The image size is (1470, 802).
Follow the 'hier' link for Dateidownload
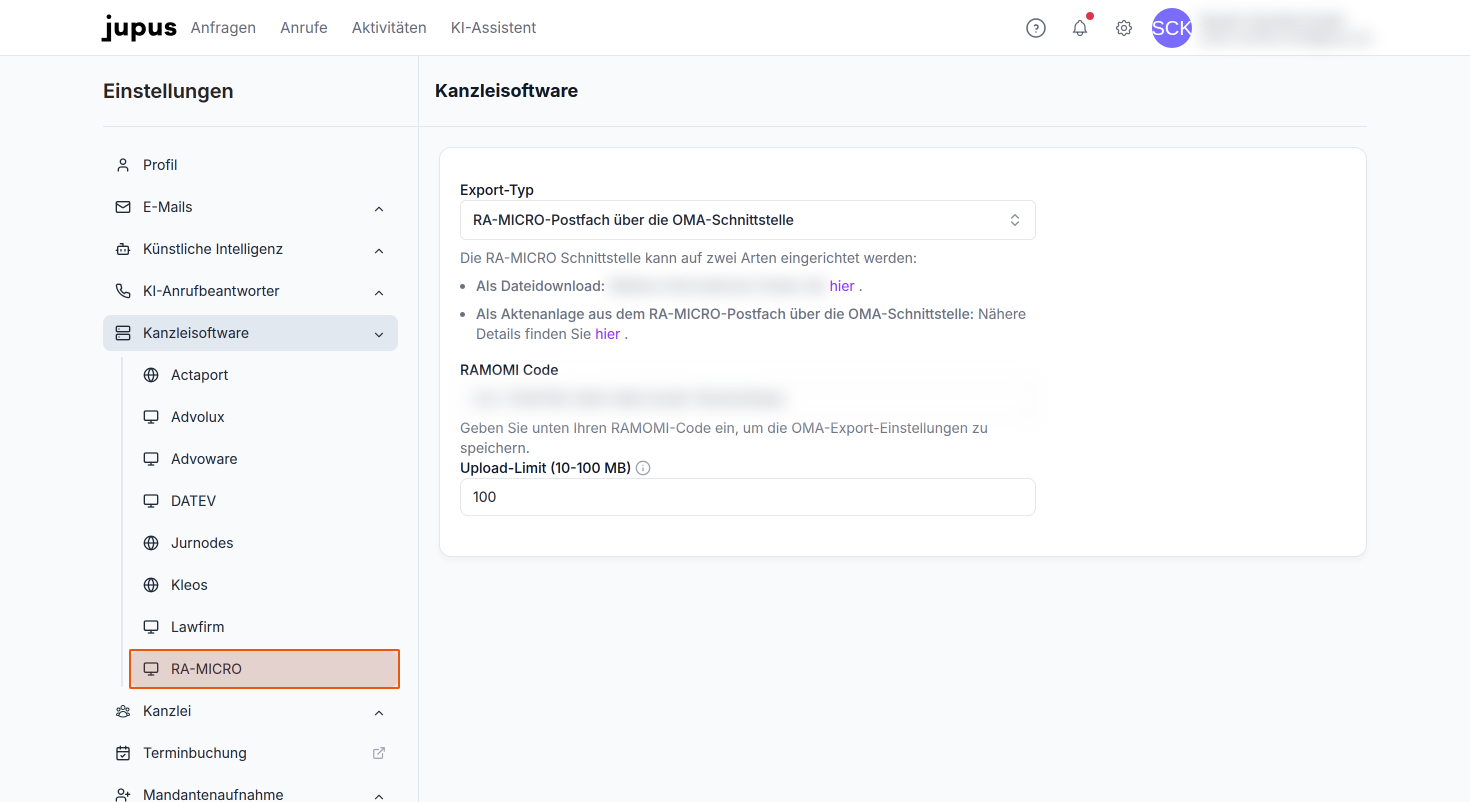[x=842, y=286]
